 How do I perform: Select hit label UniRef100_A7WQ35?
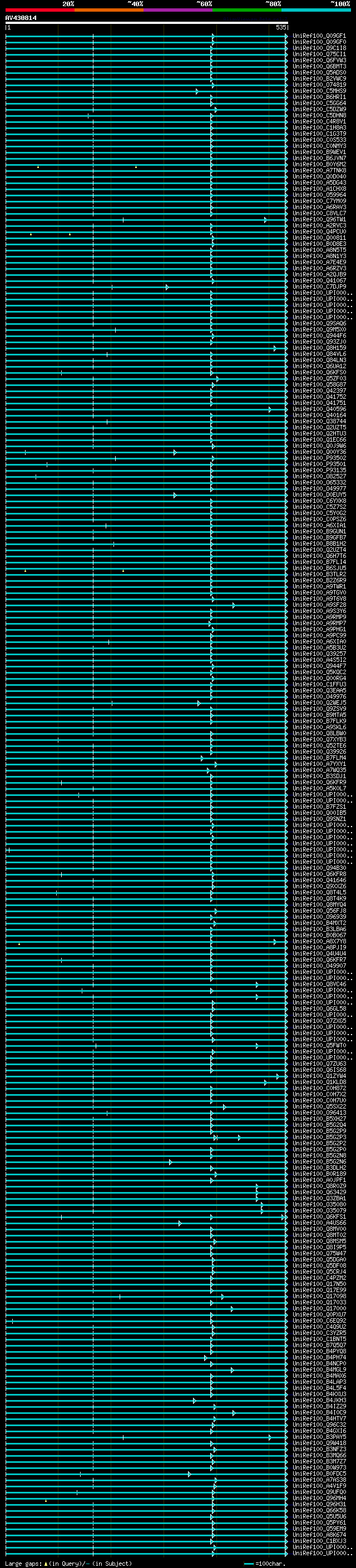coord(319,770)
